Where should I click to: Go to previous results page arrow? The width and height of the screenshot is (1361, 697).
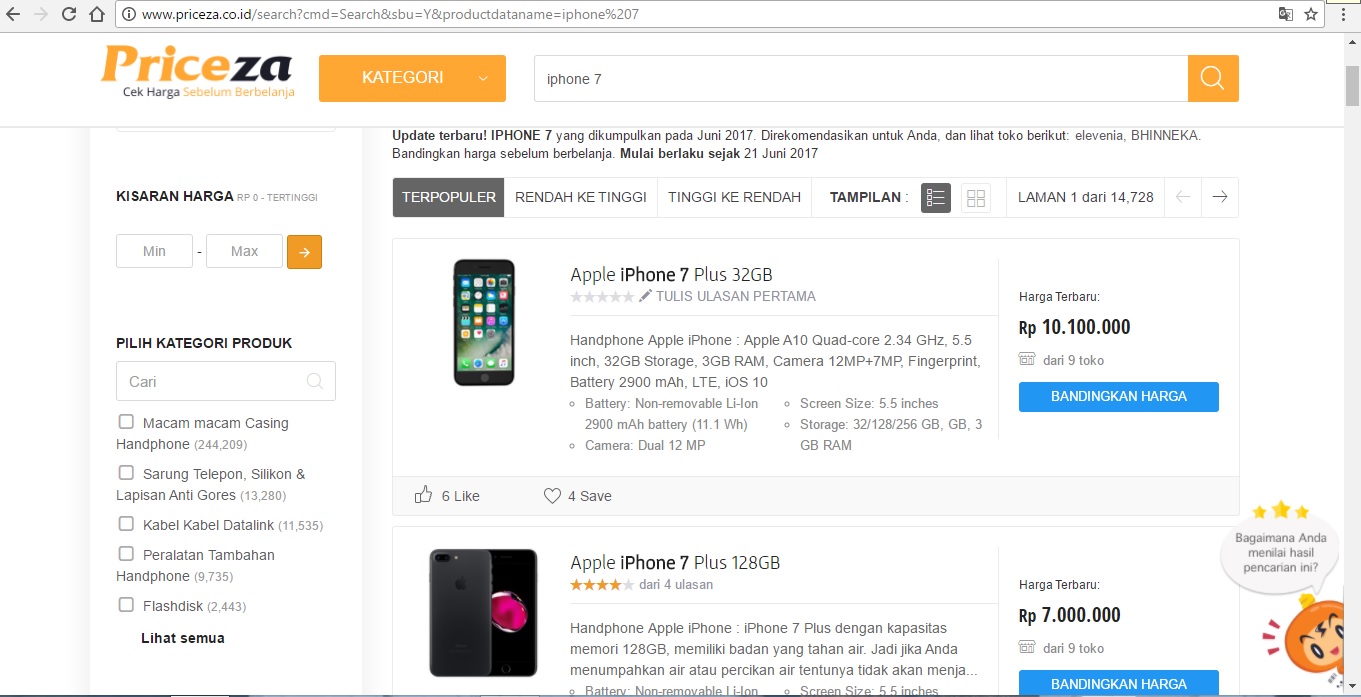pos(1183,197)
